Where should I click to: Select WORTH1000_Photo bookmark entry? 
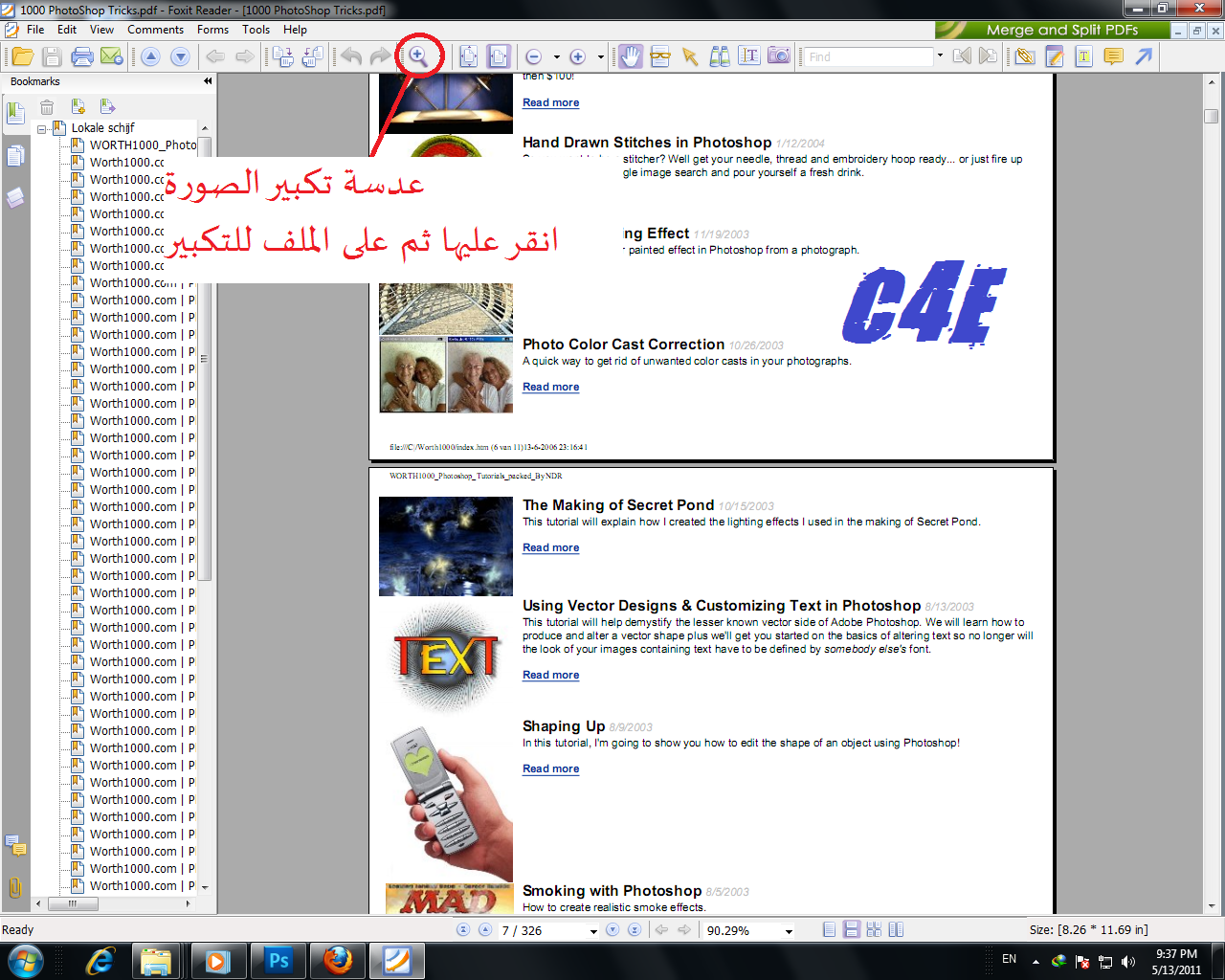[x=143, y=145]
